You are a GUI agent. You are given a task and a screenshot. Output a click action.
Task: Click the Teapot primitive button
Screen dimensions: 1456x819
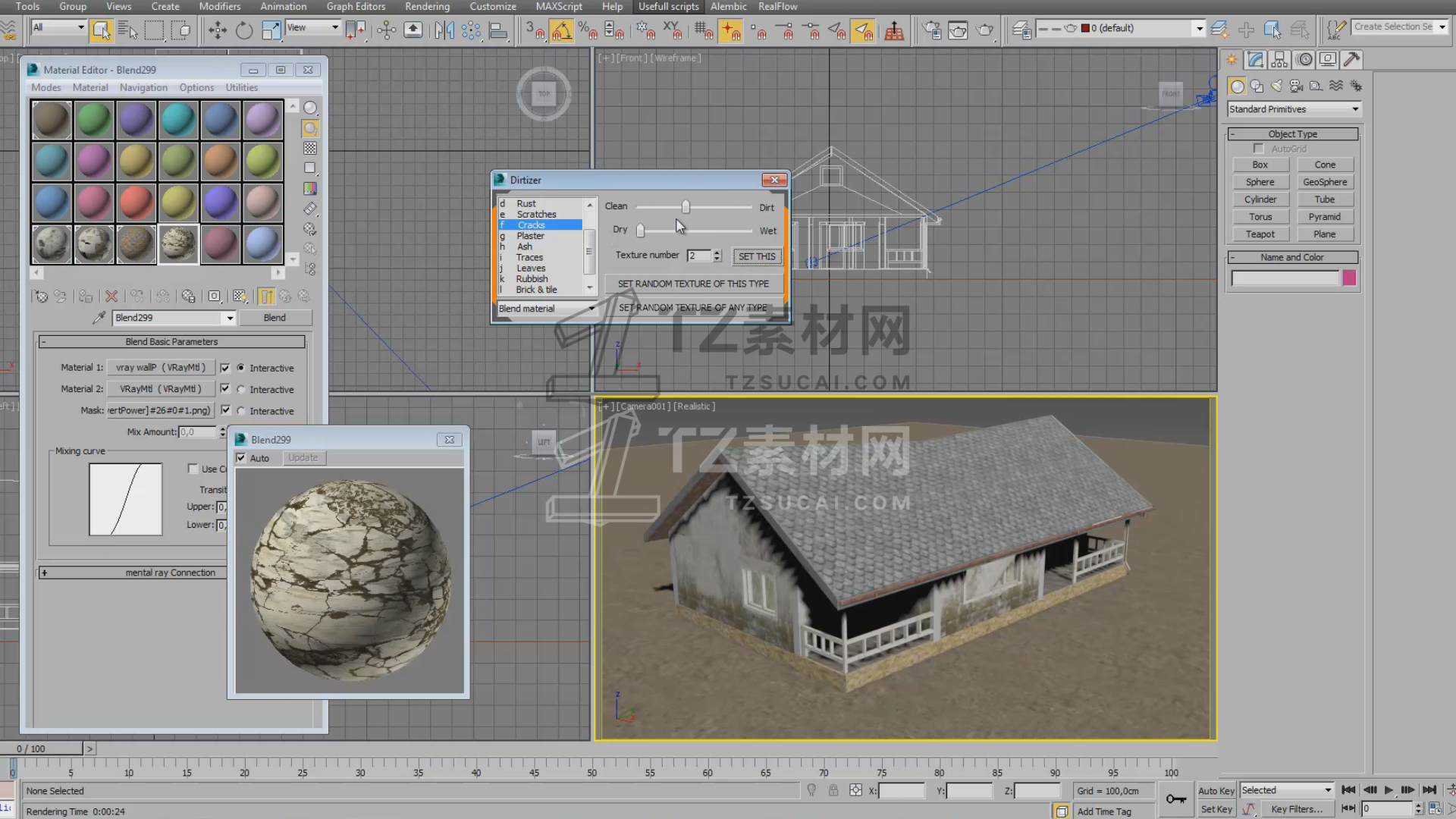coord(1260,234)
